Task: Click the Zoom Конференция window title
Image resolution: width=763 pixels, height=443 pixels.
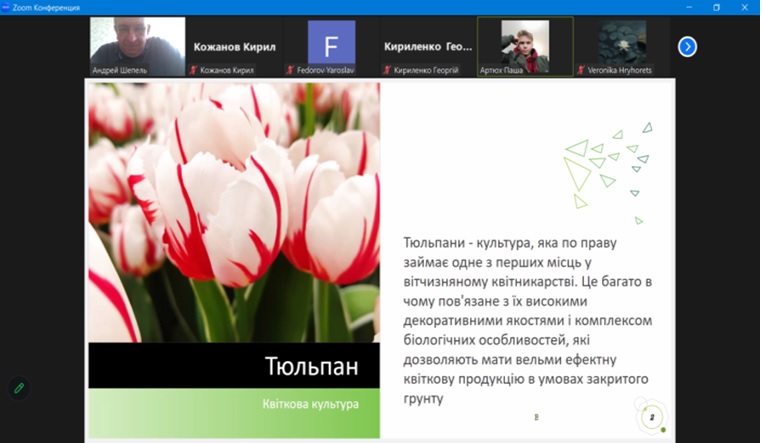Action: (46, 8)
